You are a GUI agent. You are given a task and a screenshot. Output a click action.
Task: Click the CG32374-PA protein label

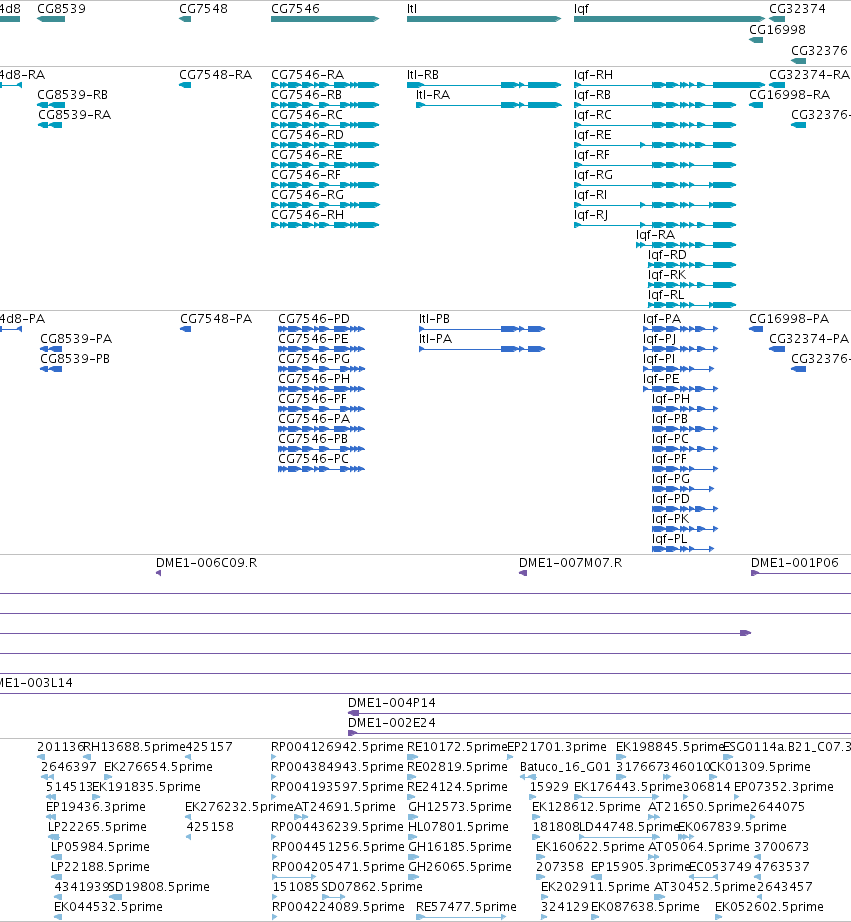(809, 339)
